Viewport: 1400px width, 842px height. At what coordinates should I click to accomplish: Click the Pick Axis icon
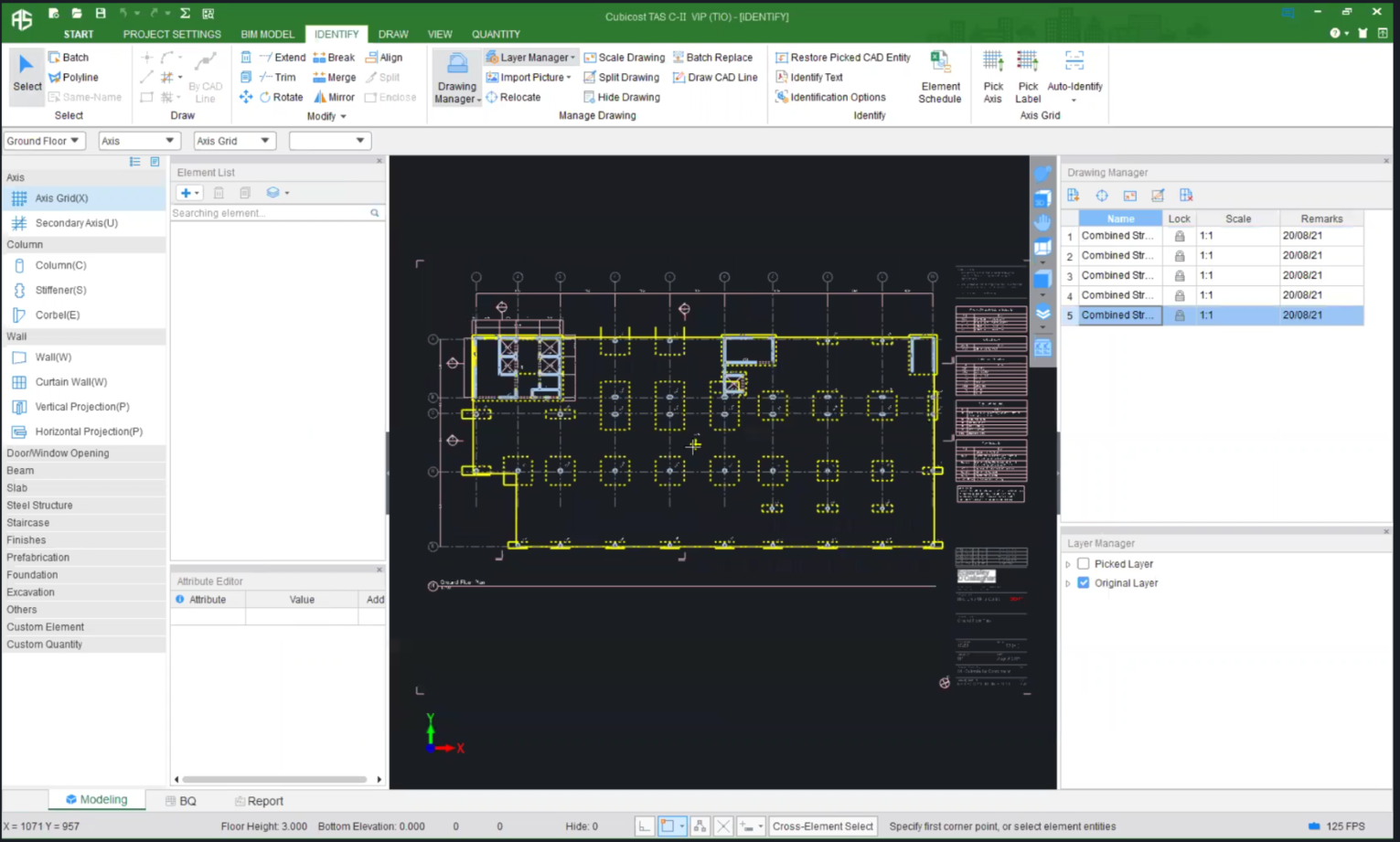pos(992,64)
